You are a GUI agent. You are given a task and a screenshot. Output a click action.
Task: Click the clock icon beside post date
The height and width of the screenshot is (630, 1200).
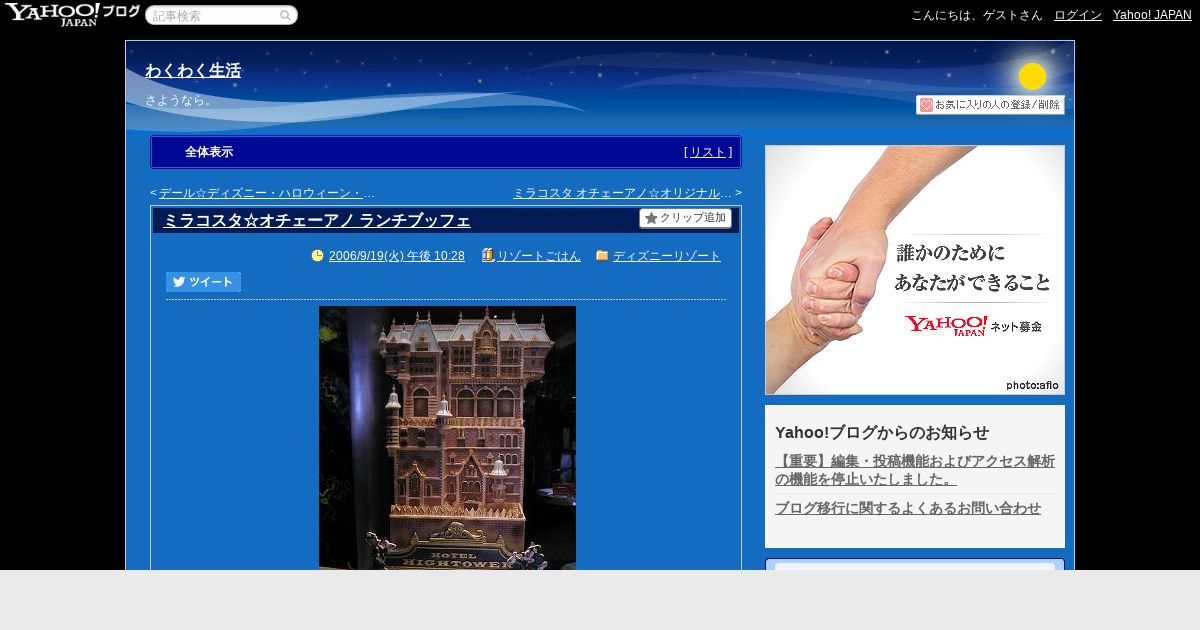(318, 255)
